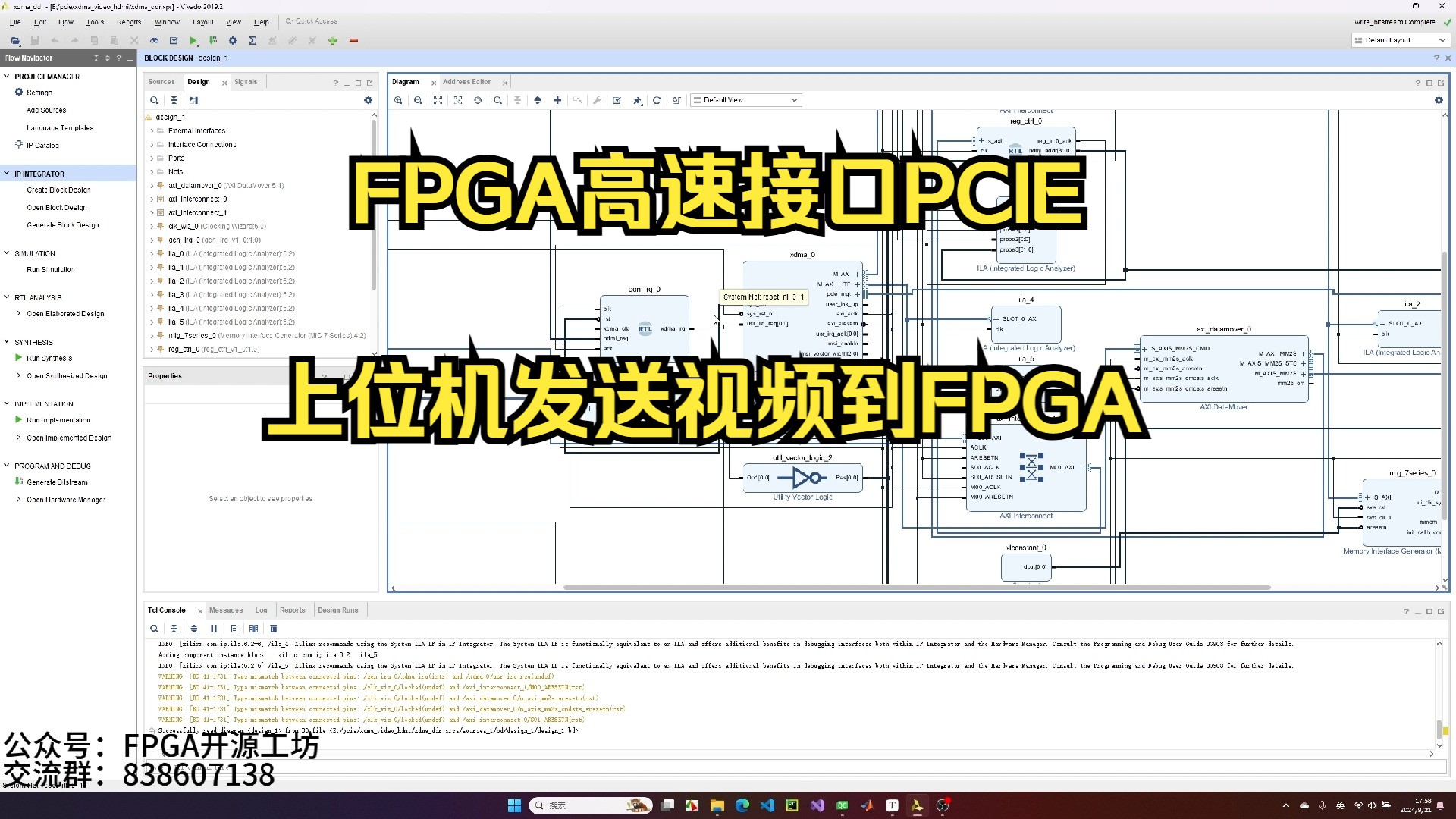Open the Reports menu

(130, 22)
